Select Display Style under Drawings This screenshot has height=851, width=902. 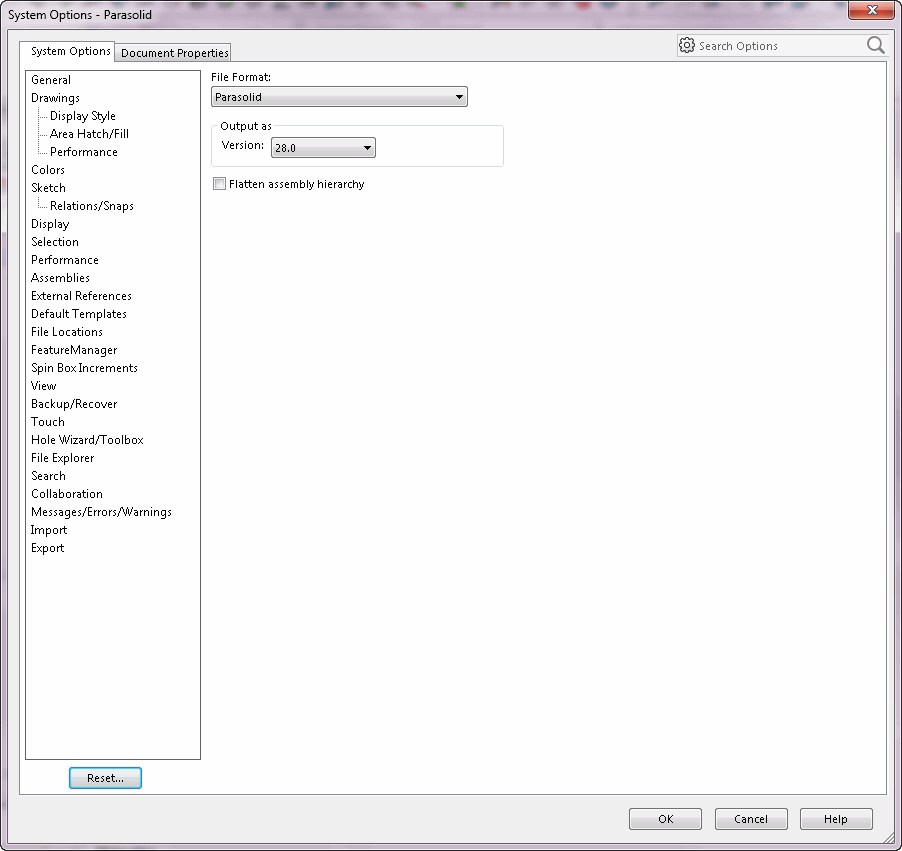click(83, 116)
